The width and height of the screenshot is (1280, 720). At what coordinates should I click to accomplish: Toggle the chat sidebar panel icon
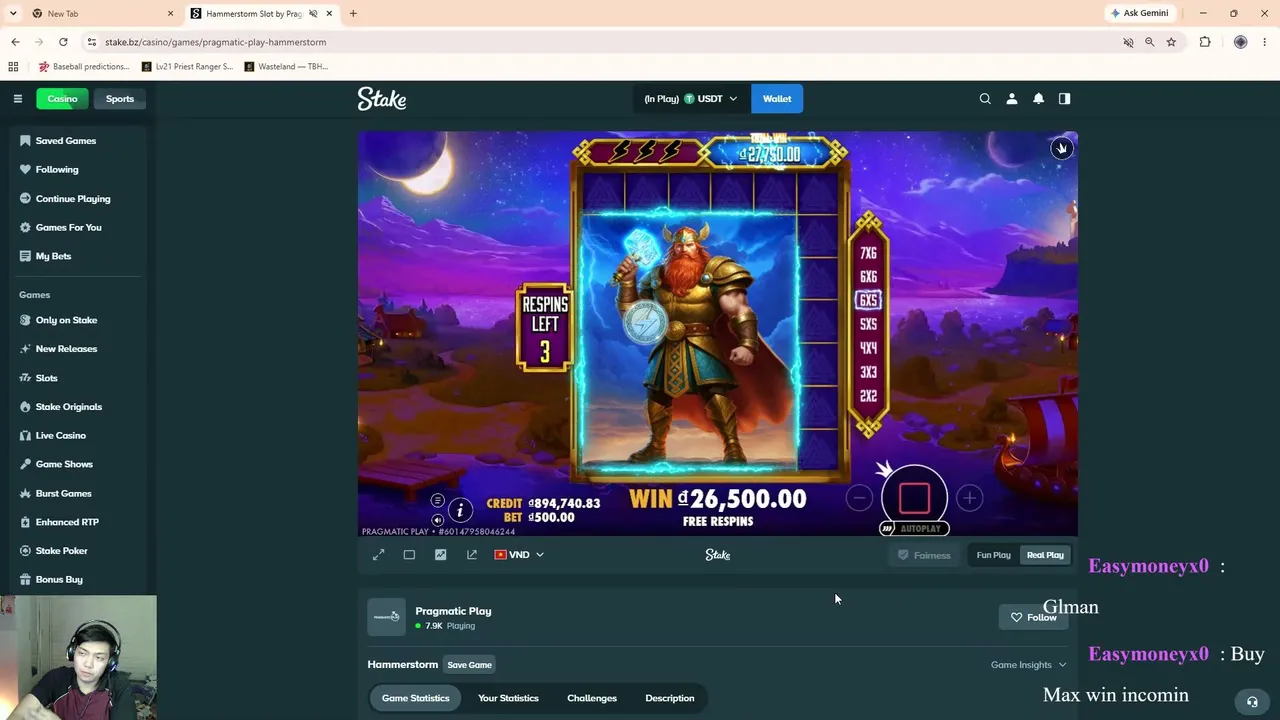[x=1064, y=99]
